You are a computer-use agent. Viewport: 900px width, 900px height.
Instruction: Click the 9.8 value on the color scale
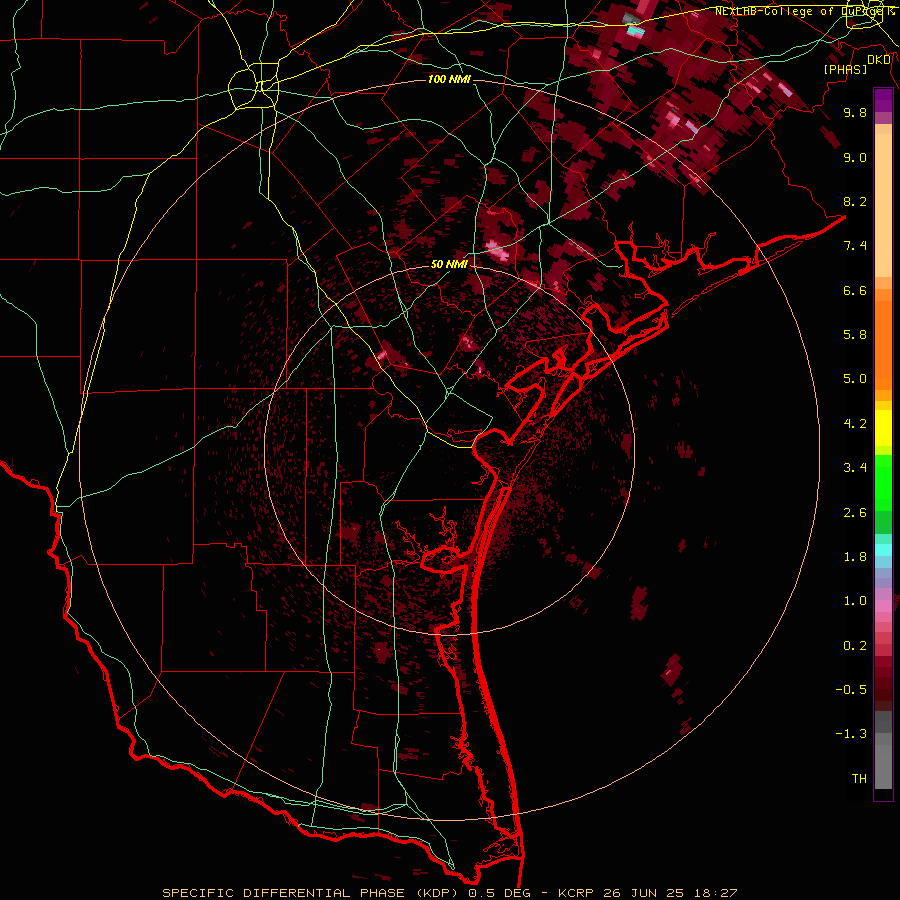[x=855, y=112]
